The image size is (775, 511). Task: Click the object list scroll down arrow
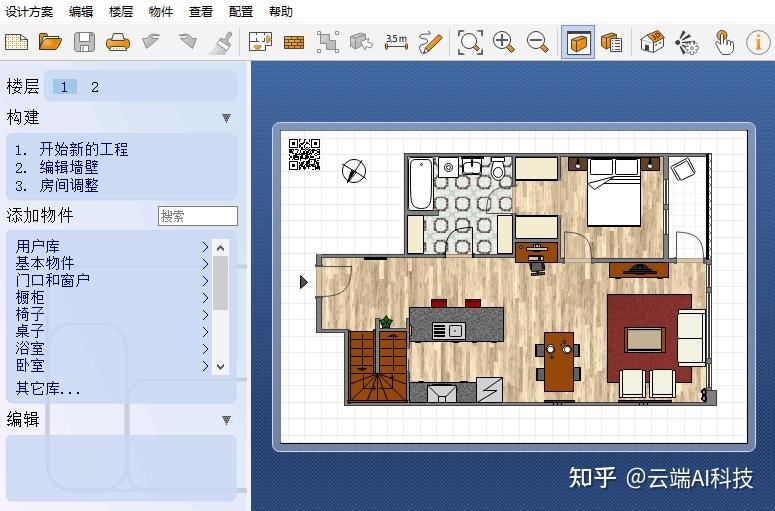click(x=220, y=367)
